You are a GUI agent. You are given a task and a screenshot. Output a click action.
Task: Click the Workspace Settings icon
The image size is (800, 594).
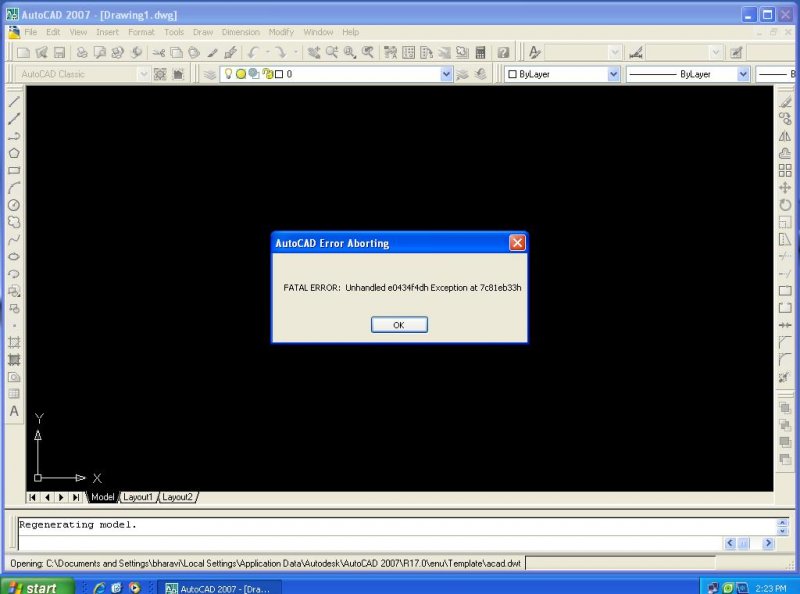coord(160,75)
